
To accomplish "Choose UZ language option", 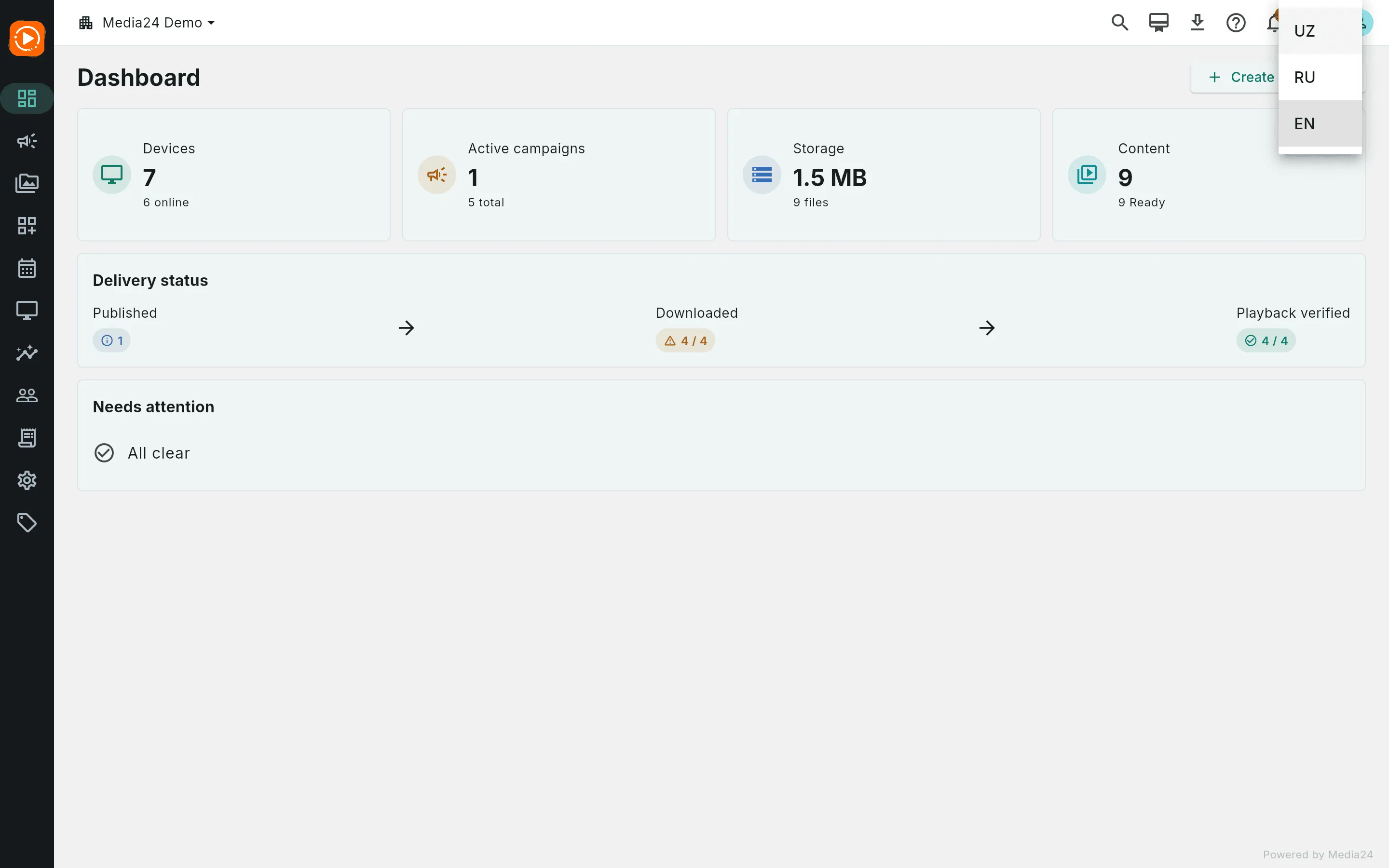I will (1320, 31).
